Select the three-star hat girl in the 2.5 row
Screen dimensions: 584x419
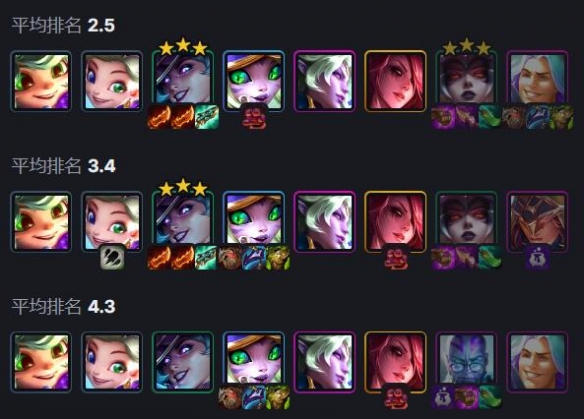point(183,81)
